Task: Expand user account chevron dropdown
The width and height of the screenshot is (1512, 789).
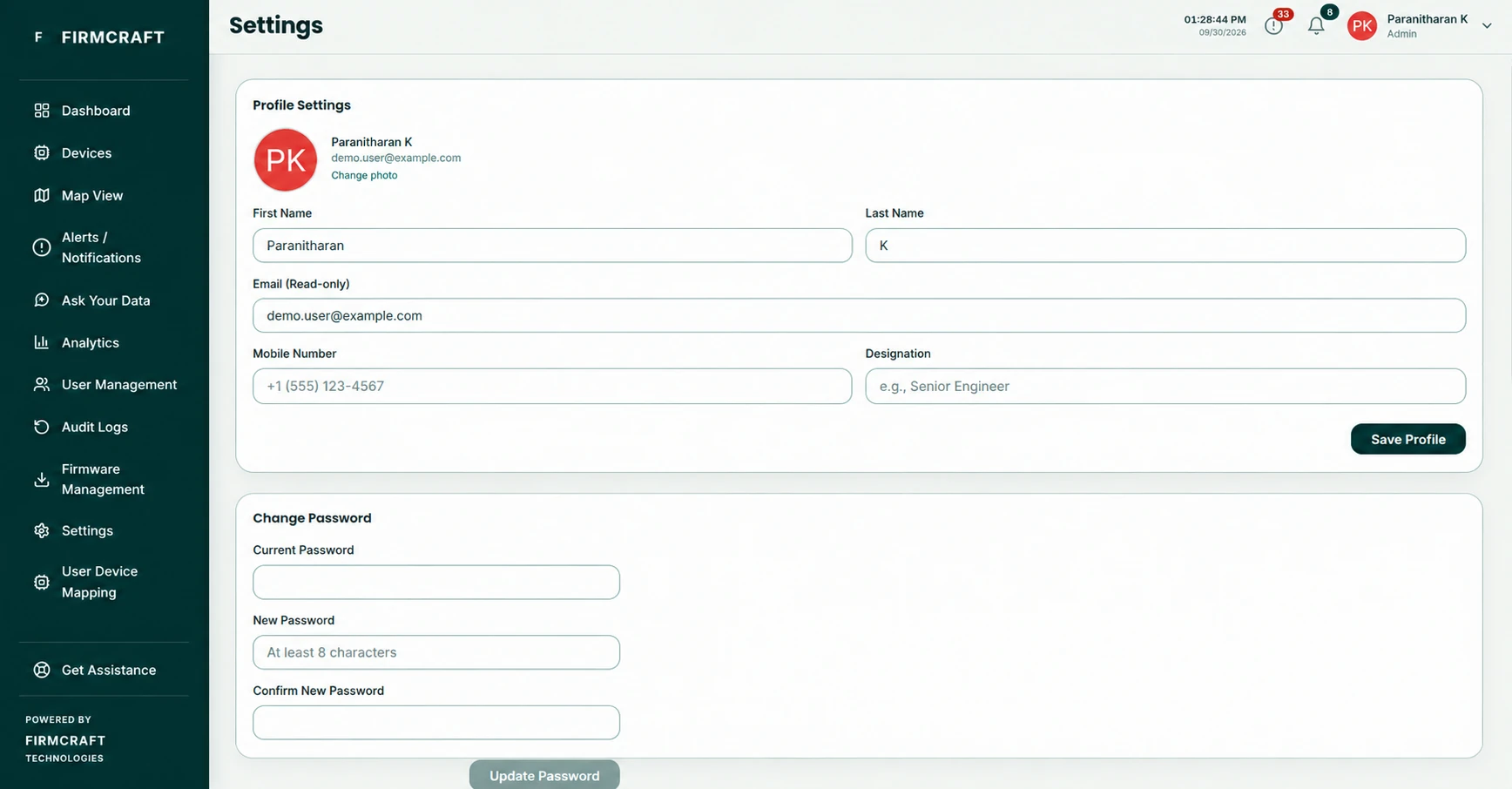Action: point(1487,26)
